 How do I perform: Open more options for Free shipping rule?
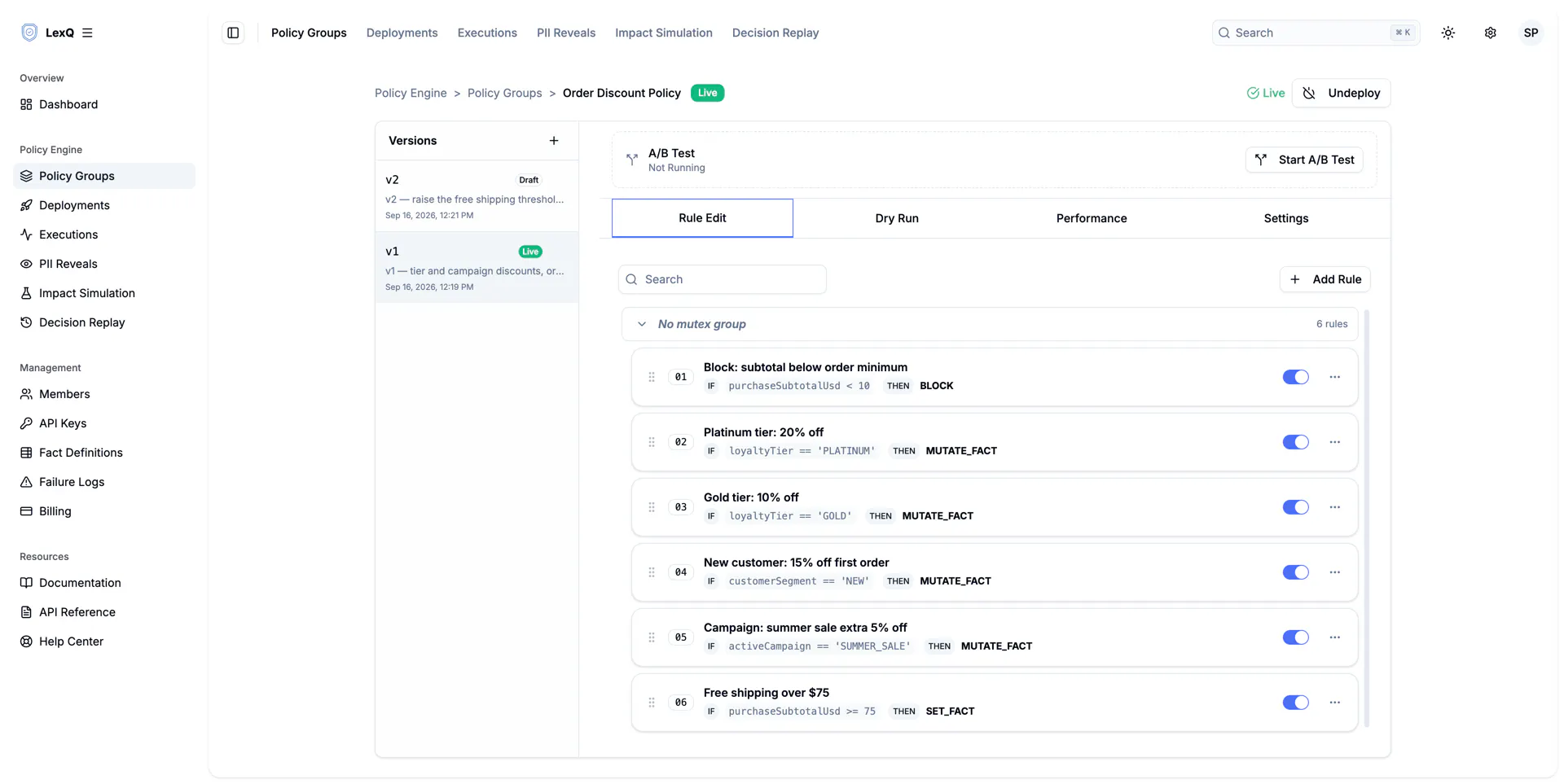pyautogui.click(x=1334, y=703)
